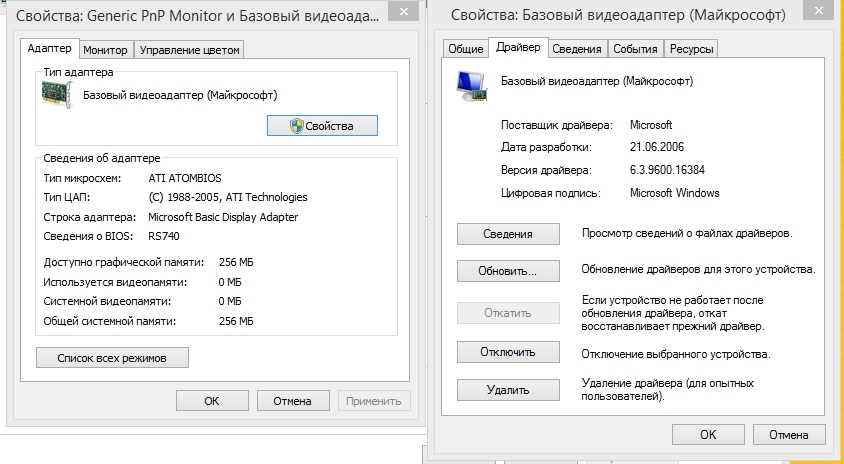Disable device with Отключить button
Viewport: 844px width, 464px height.
tap(508, 352)
